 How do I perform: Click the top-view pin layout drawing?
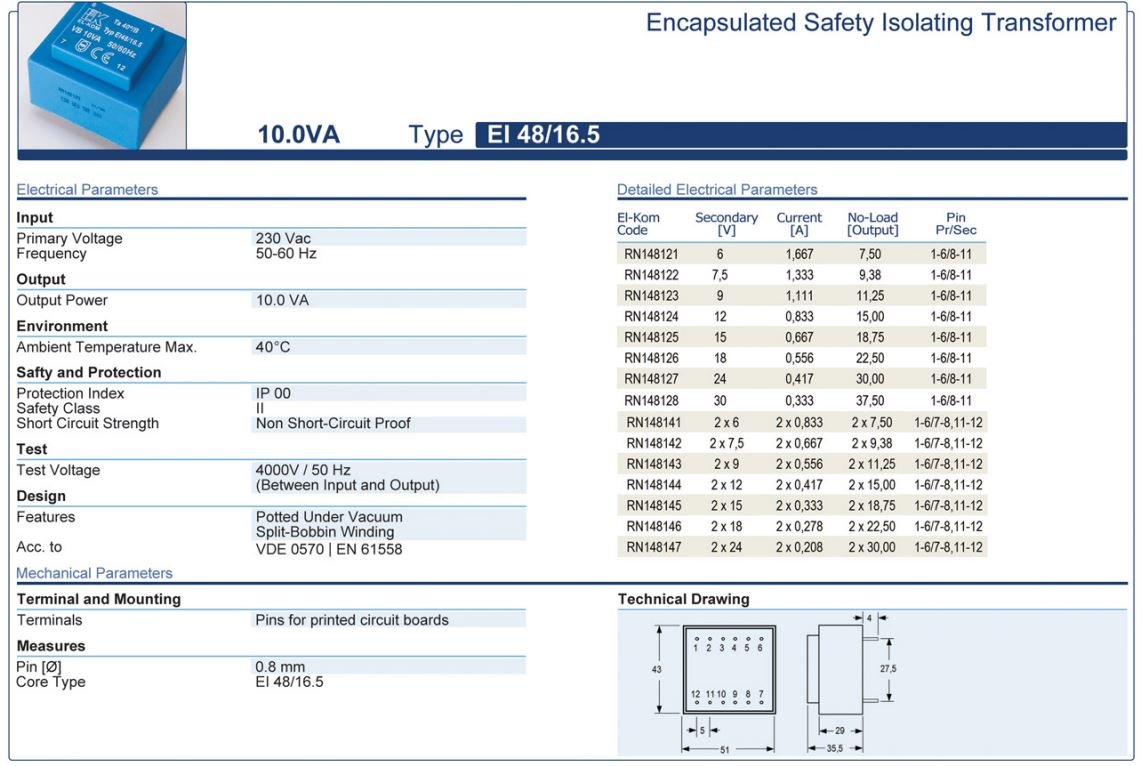pos(728,670)
